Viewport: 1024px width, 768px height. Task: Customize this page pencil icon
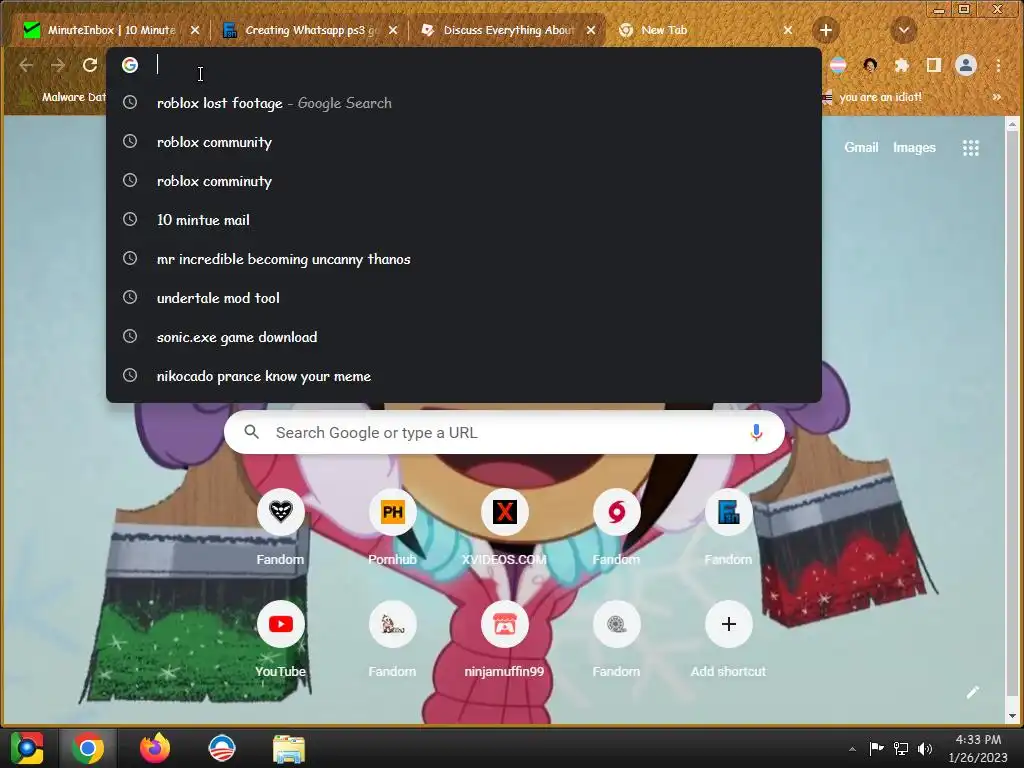point(972,692)
